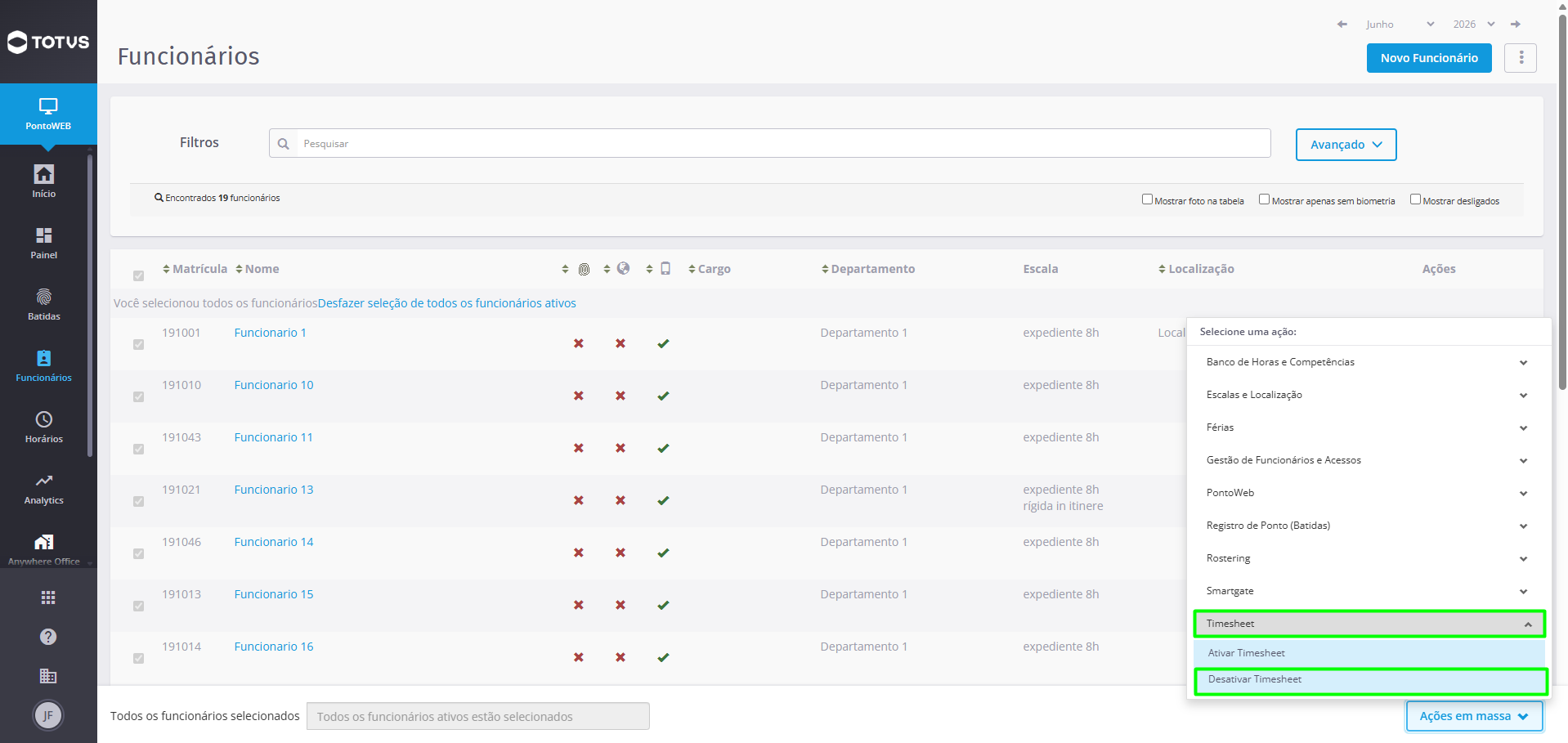Screen dimensions: 1568x743
Task: Open Ações em massa dropdown
Action: [x=1474, y=716]
